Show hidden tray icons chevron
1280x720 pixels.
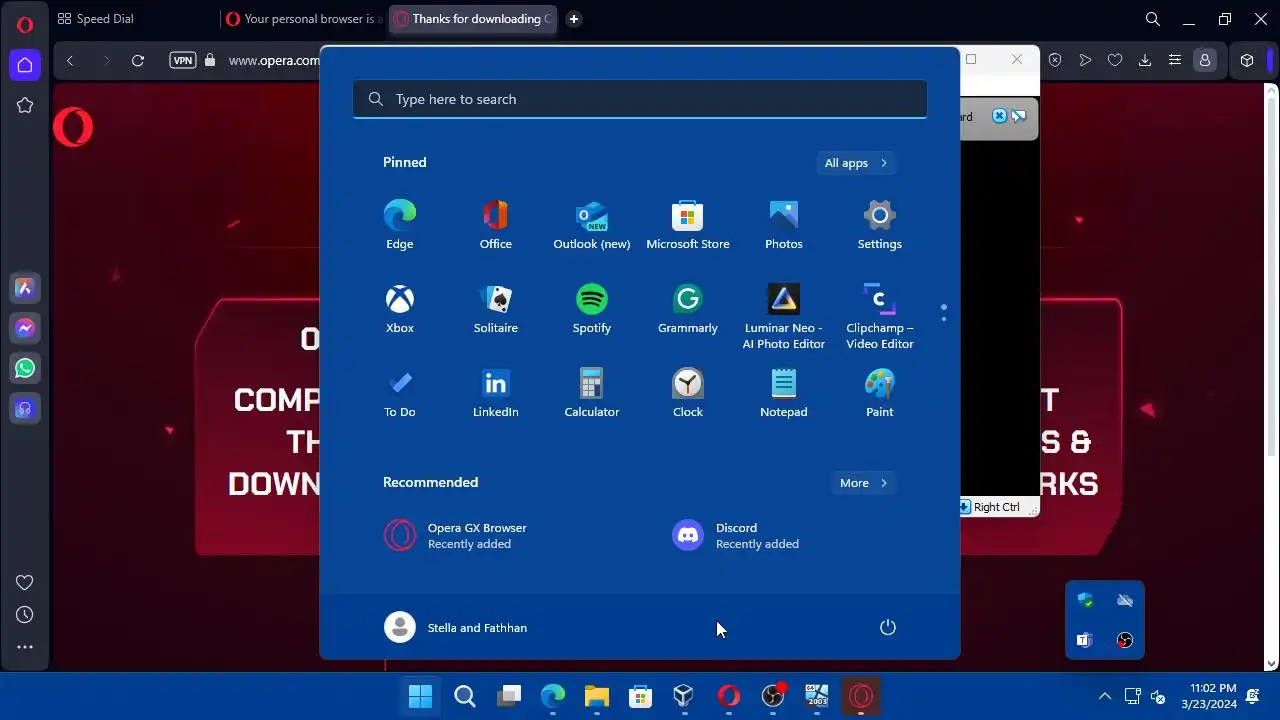tap(1104, 696)
